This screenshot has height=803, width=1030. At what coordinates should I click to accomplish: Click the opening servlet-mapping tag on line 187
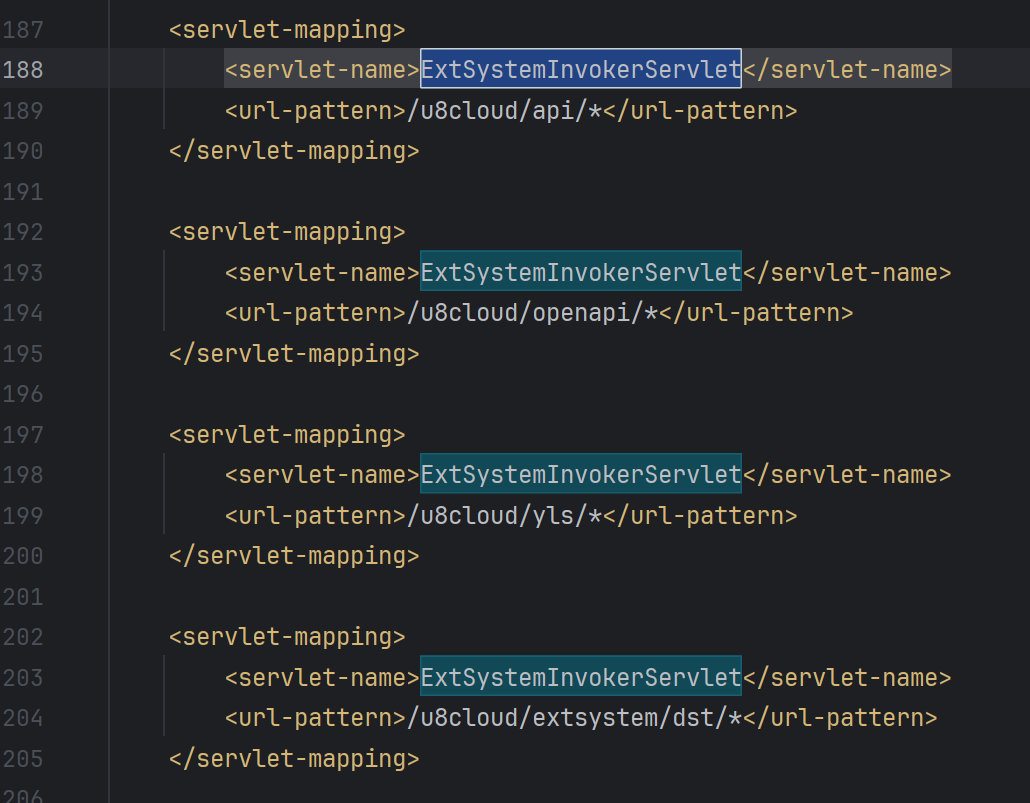[287, 30]
